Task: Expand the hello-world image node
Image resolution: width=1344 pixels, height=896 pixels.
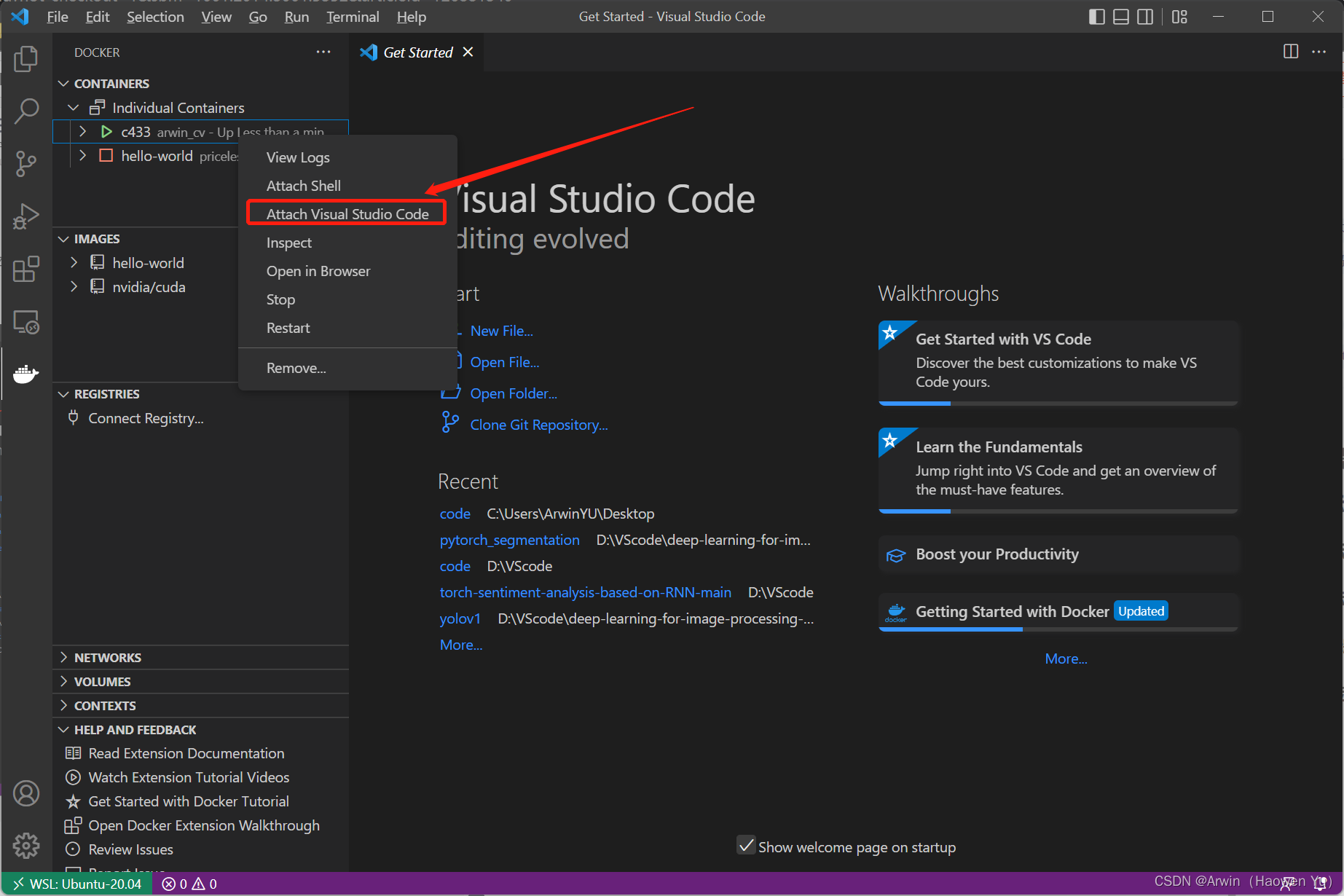Action: coord(74,262)
